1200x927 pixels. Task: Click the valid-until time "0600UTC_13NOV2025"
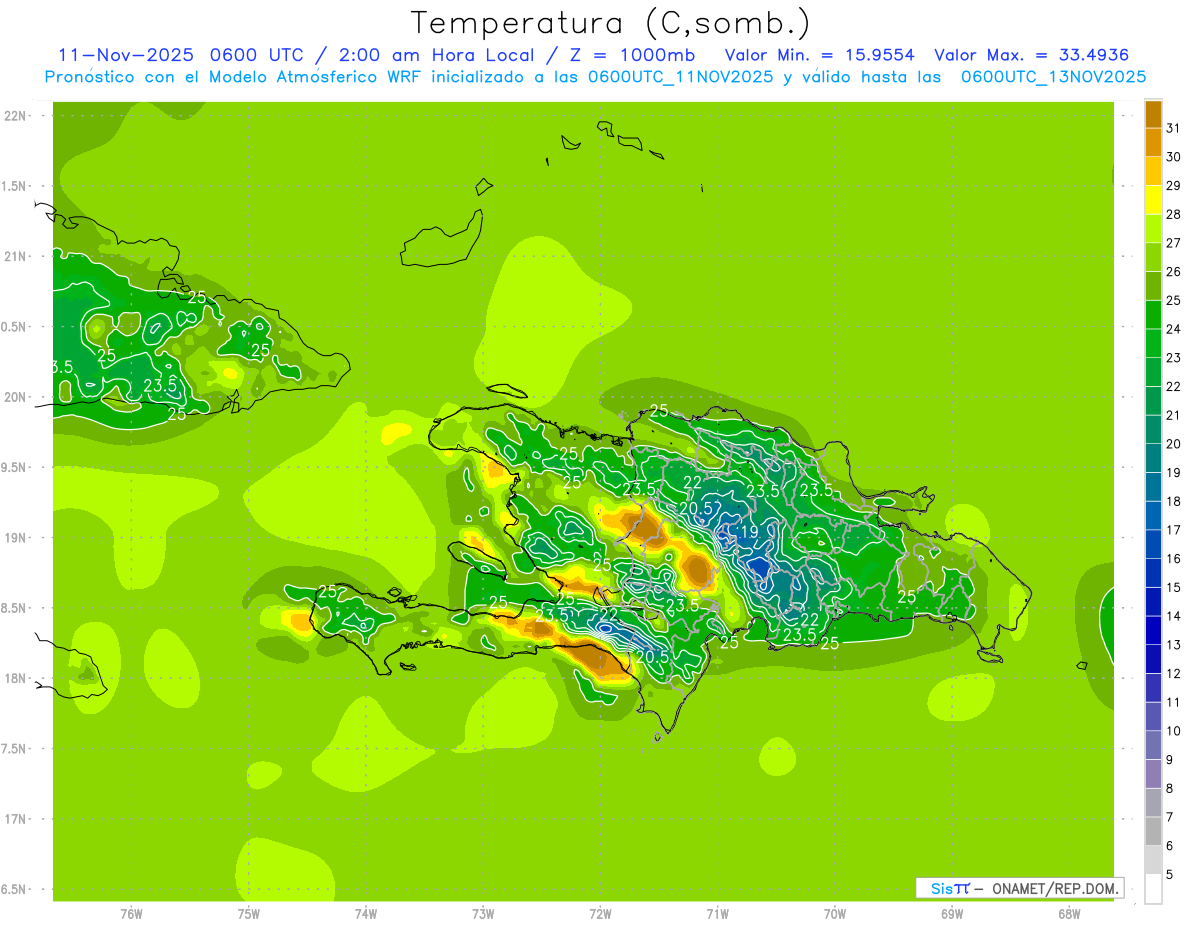(x=1053, y=77)
